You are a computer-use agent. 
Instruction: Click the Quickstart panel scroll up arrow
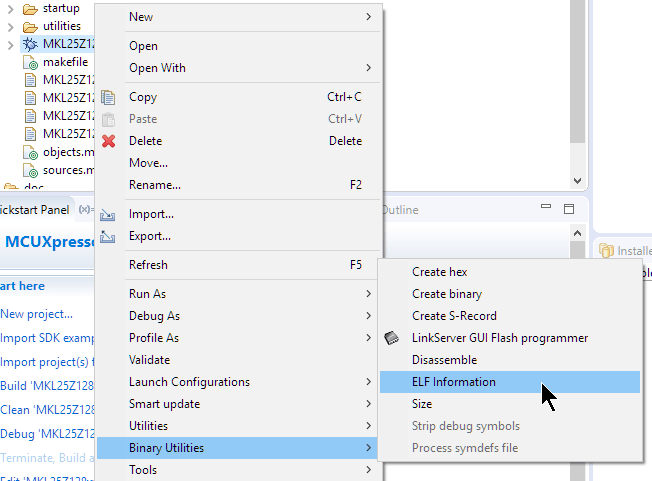point(577,233)
